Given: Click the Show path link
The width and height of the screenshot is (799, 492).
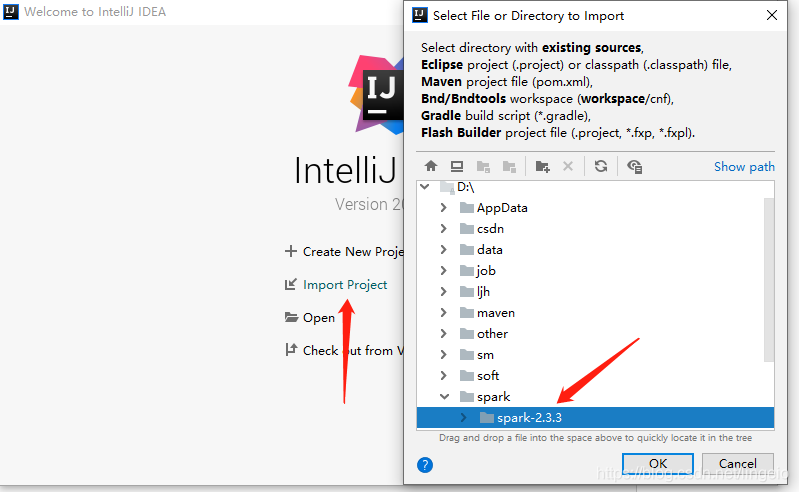Looking at the screenshot, I should pos(744,167).
